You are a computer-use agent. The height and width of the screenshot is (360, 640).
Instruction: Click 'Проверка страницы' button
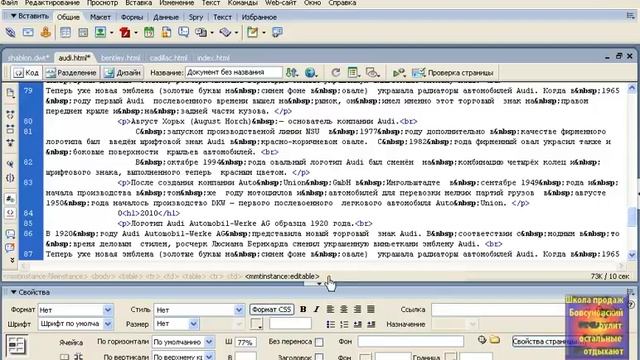(x=453, y=73)
